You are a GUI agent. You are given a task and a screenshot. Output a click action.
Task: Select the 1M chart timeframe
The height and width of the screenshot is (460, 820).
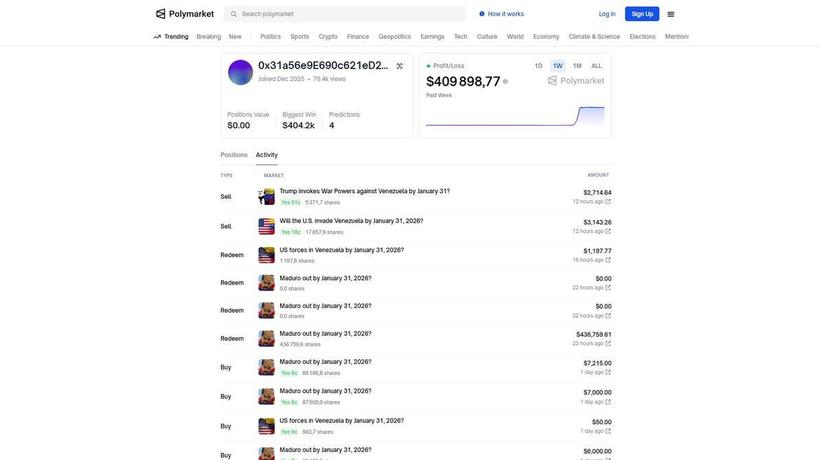(x=577, y=66)
